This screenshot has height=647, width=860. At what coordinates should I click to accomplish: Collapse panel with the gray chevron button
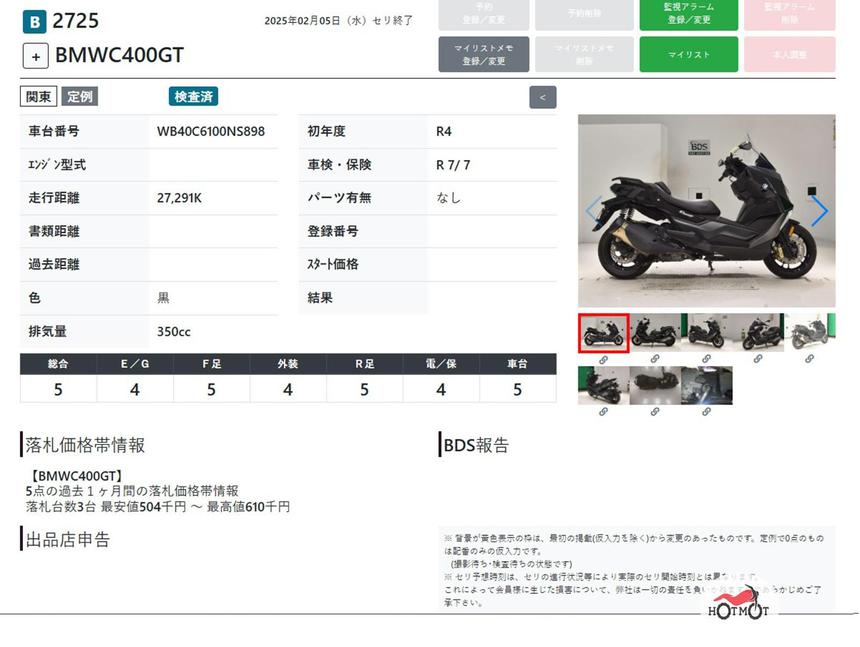[x=542, y=97]
